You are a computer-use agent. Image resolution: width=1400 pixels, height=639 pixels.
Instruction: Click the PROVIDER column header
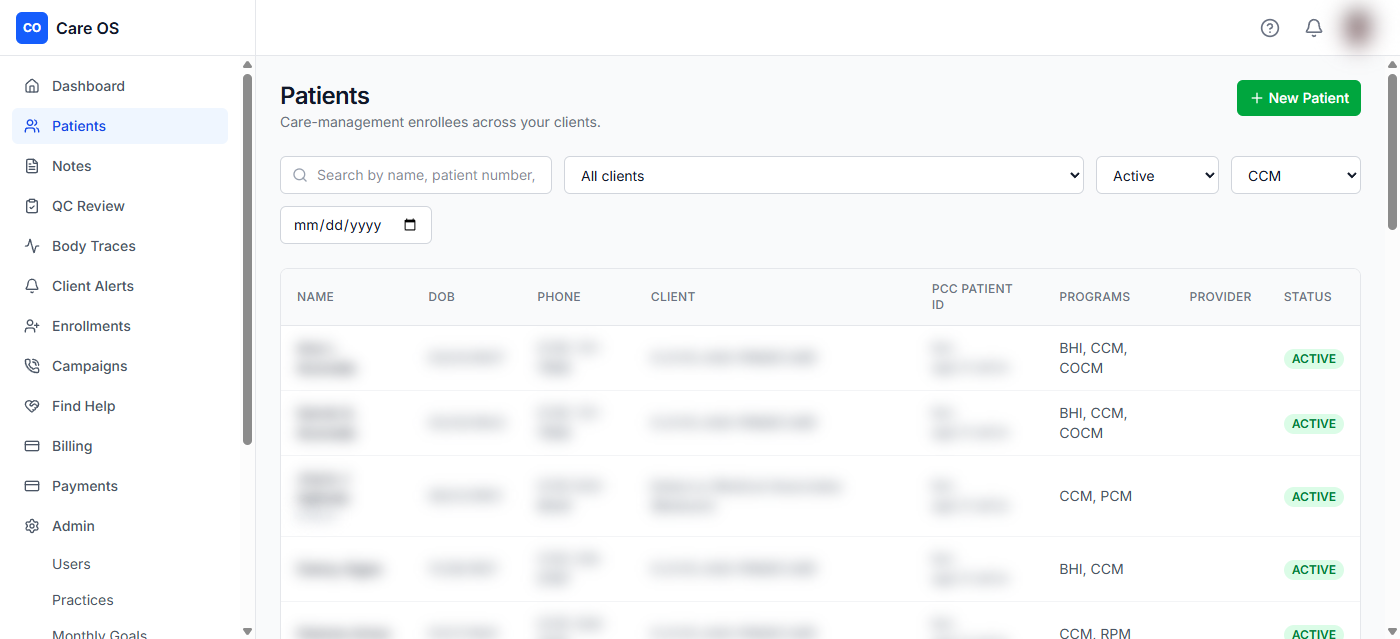click(x=1220, y=297)
